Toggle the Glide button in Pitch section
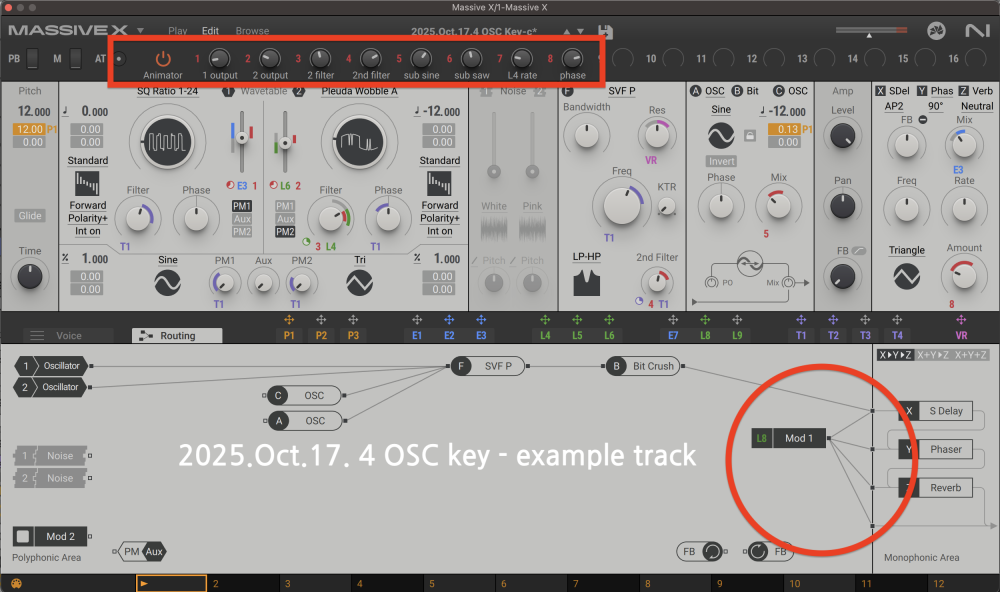This screenshot has width=1000, height=592. [x=30, y=216]
